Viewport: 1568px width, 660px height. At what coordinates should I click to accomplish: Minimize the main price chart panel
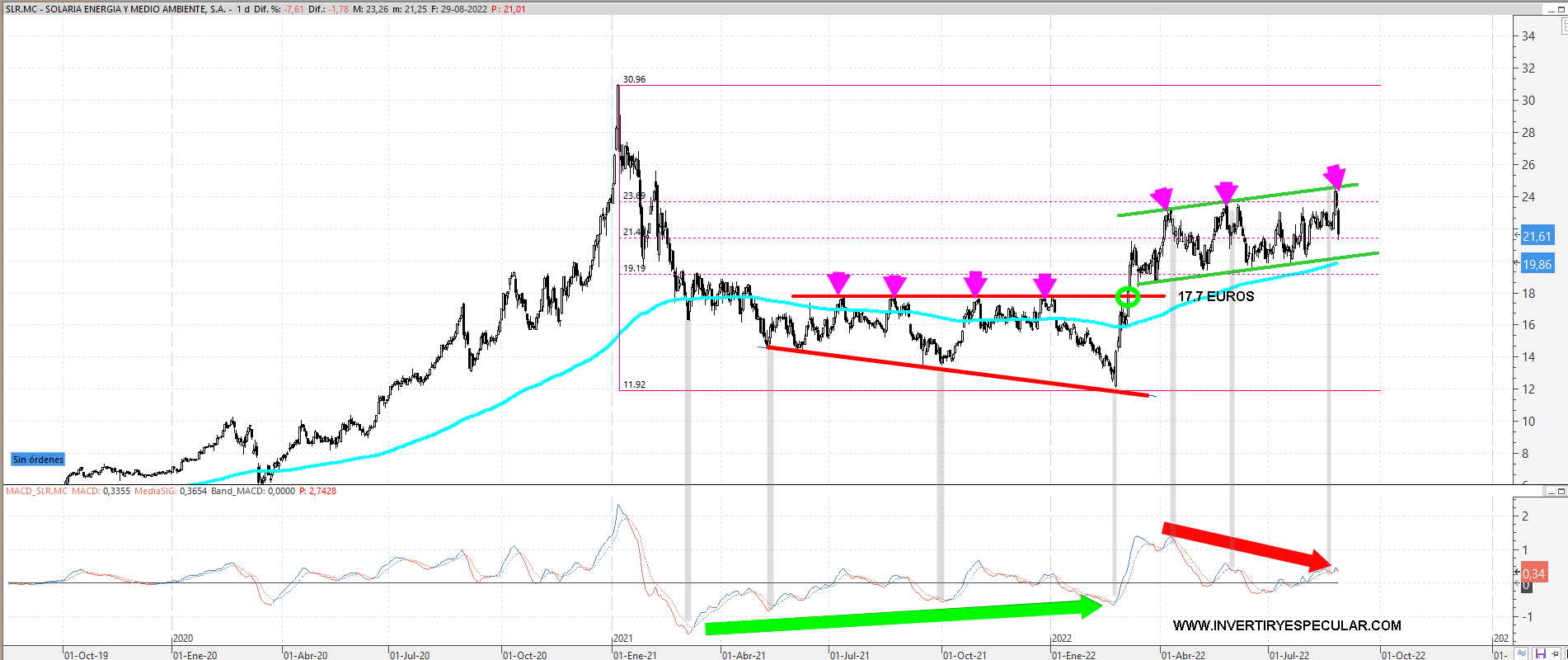1550,9
